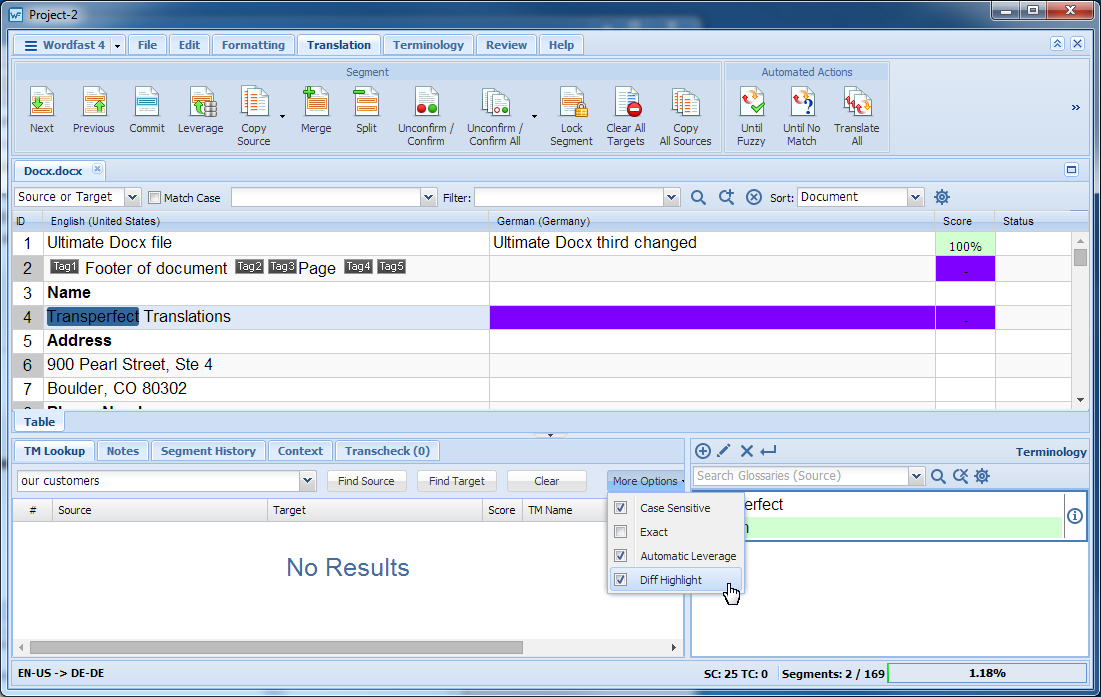Enable the Exact option checkbox
This screenshot has height=697, width=1101.
point(621,532)
